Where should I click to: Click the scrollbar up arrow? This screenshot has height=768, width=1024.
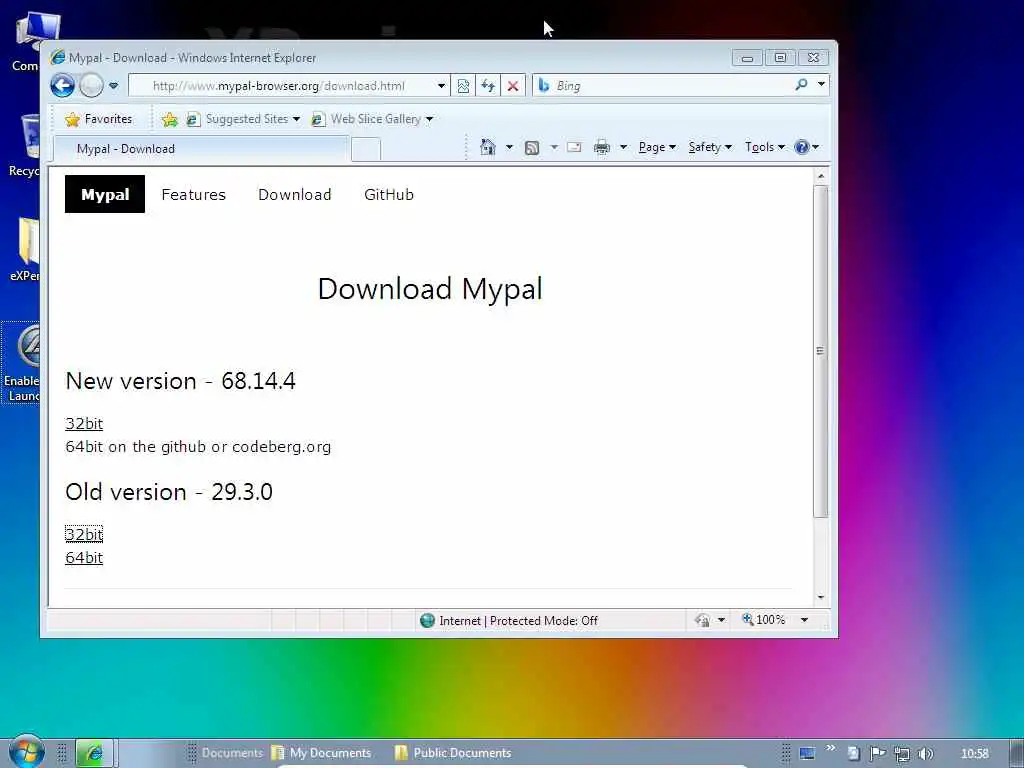(x=821, y=176)
